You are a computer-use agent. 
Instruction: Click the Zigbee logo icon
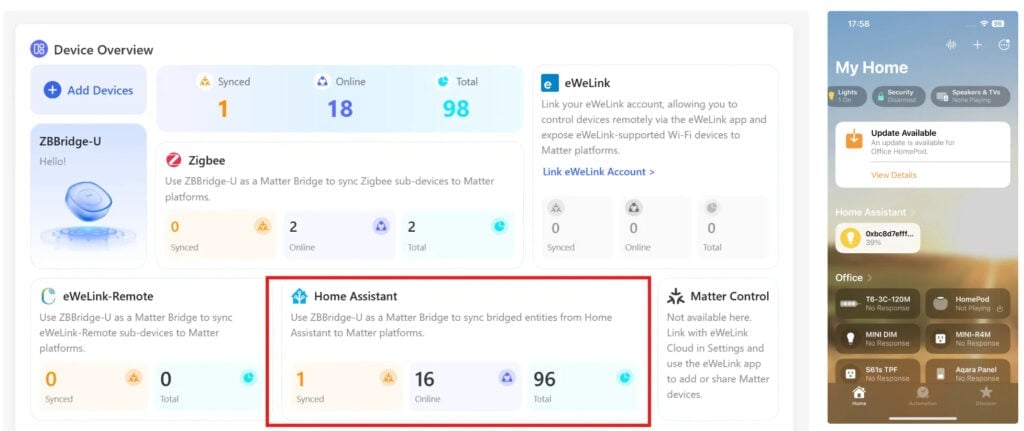tap(174, 160)
